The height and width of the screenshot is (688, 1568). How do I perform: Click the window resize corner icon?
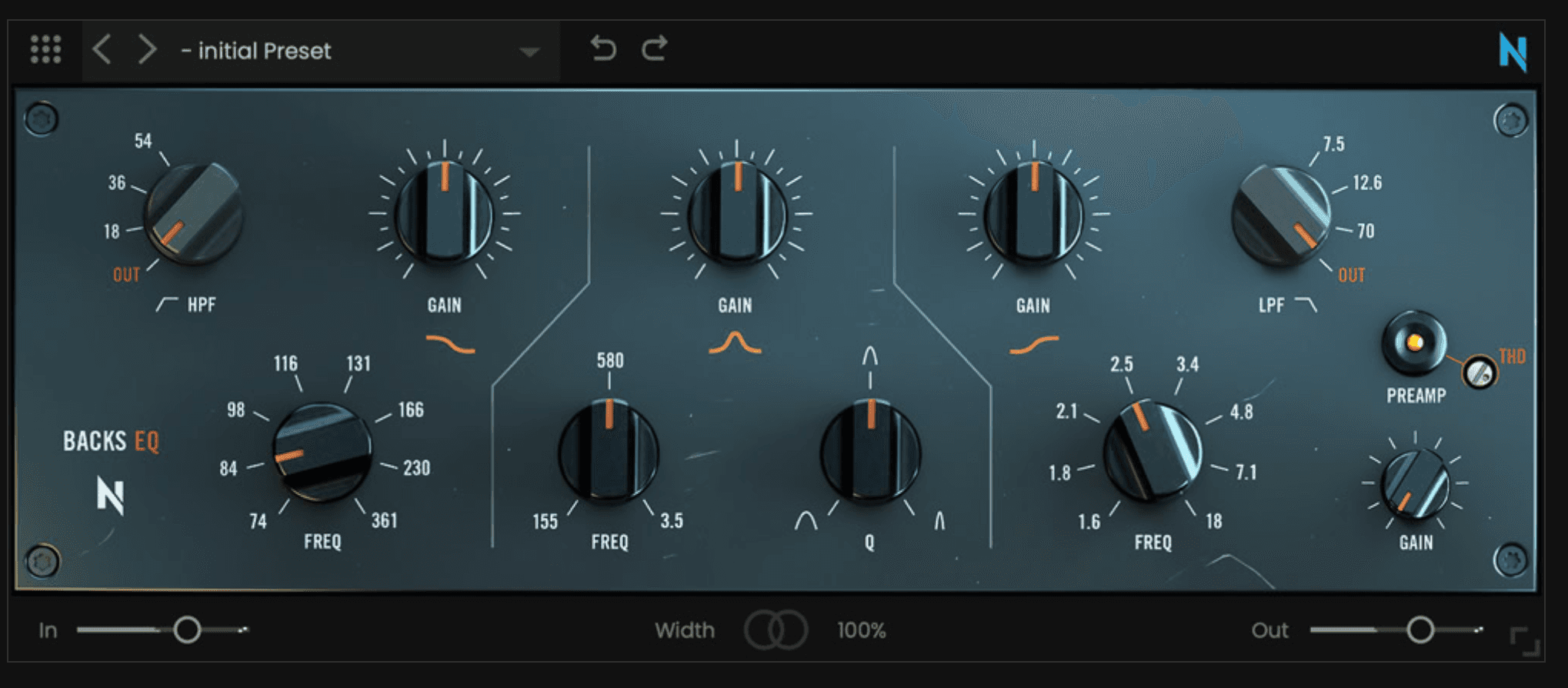[1525, 641]
